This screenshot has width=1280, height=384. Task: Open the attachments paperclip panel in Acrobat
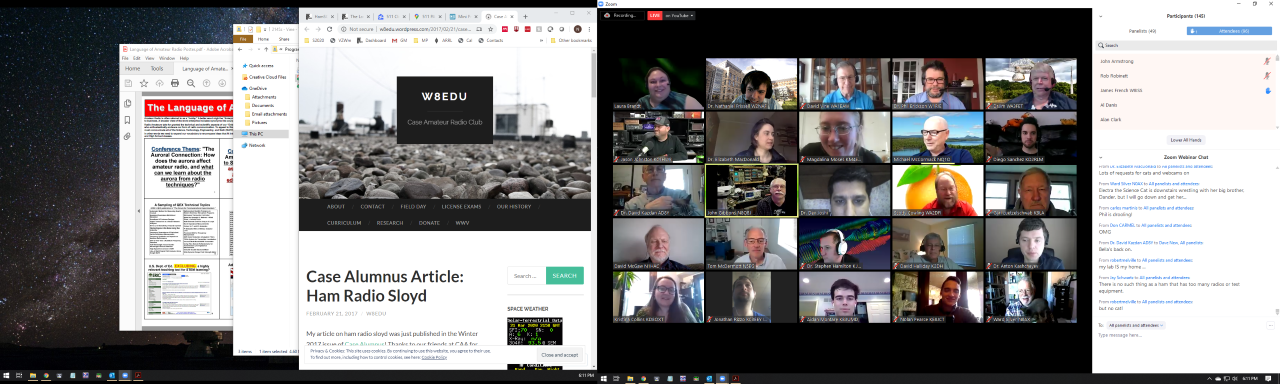pos(128,135)
